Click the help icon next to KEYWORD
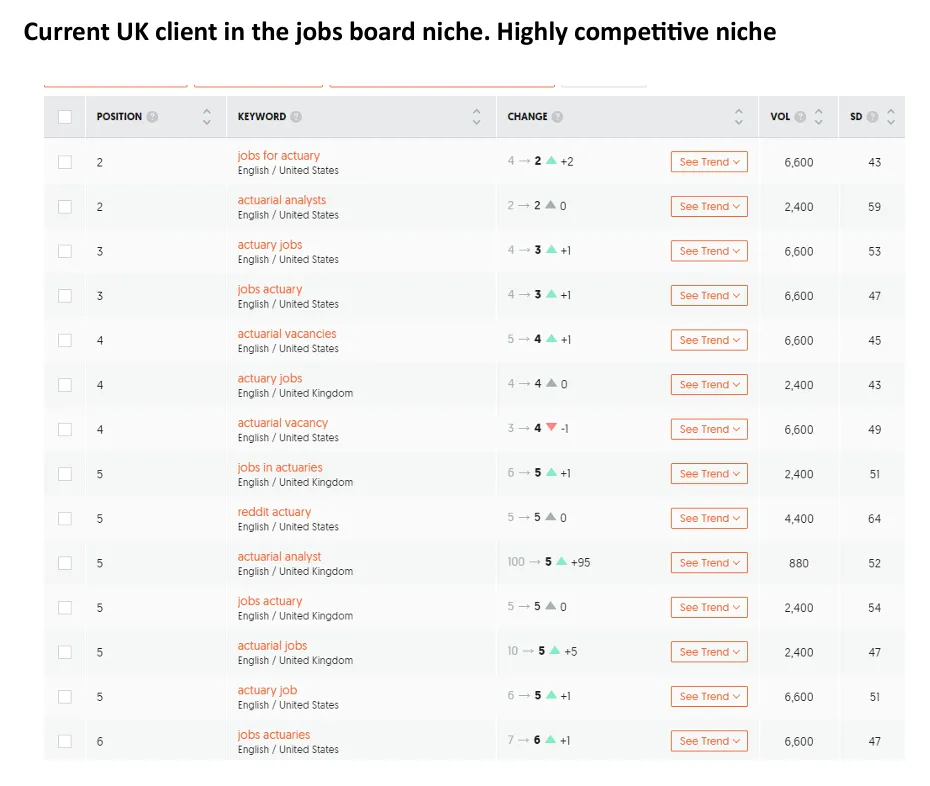Image resolution: width=930 pixels, height=786 pixels. pos(296,117)
